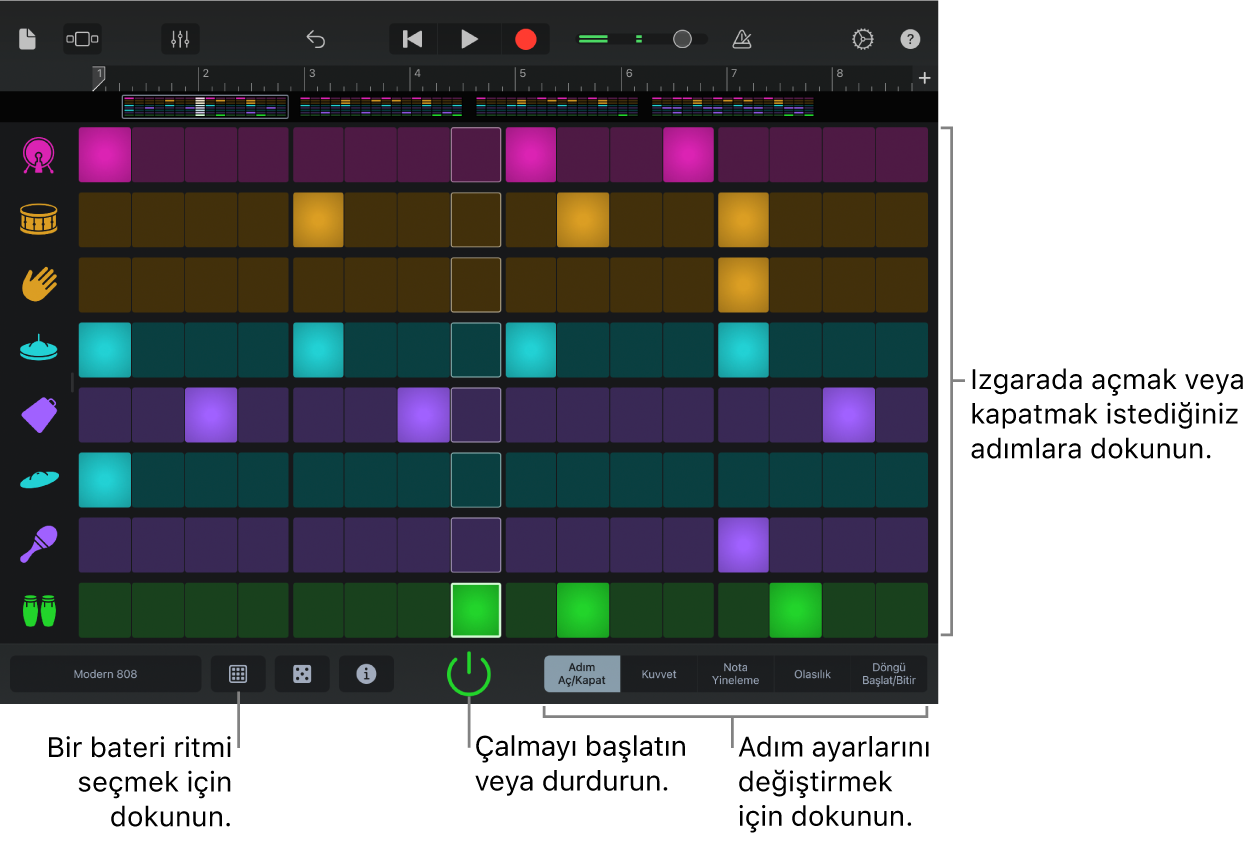Select the hand clap row icon

click(39, 284)
